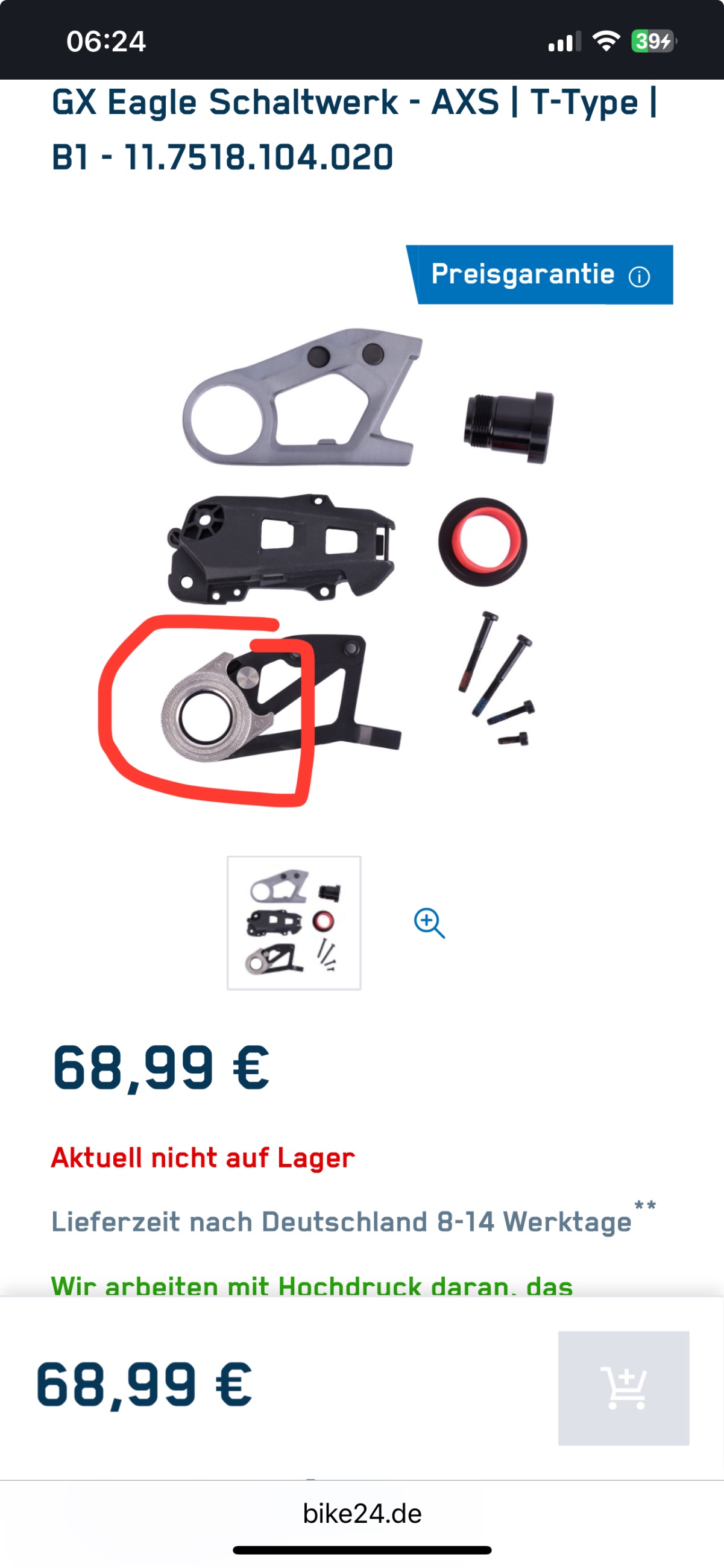Tap the Preisgarantie info icon
The image size is (724, 1568).
pyautogui.click(x=639, y=277)
